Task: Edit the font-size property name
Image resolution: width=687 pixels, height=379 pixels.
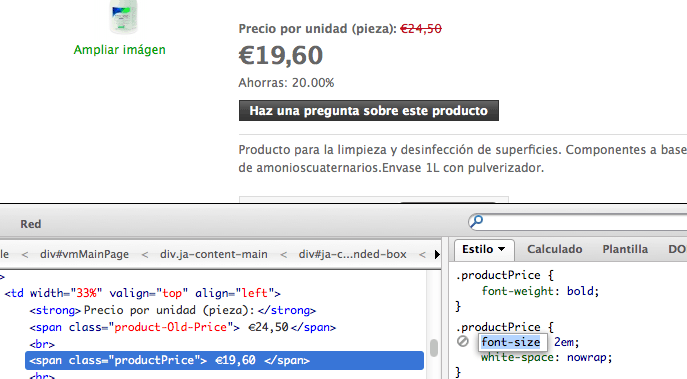Action: [510, 342]
